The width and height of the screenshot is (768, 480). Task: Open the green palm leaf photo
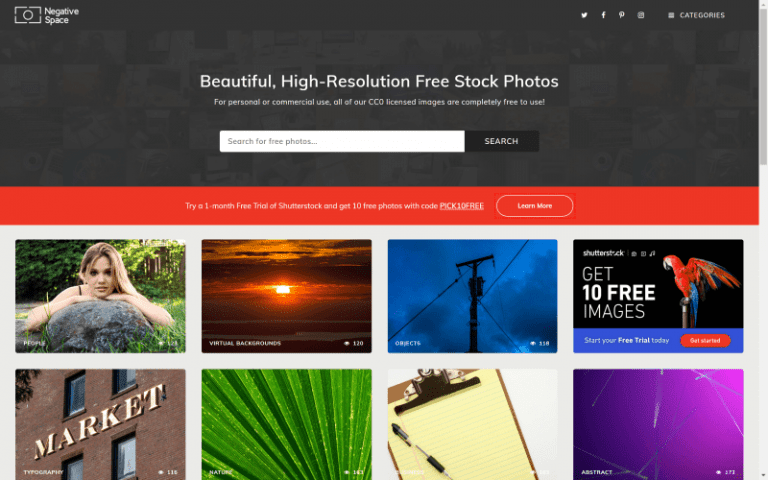pyautogui.click(x=287, y=424)
